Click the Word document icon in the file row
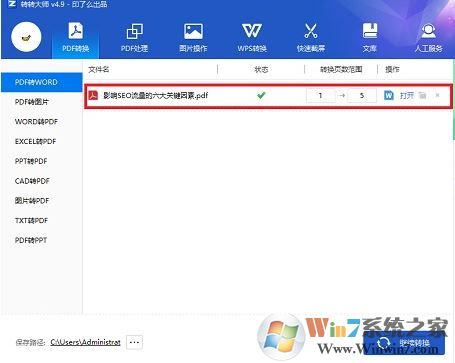455x363 pixels. click(389, 95)
